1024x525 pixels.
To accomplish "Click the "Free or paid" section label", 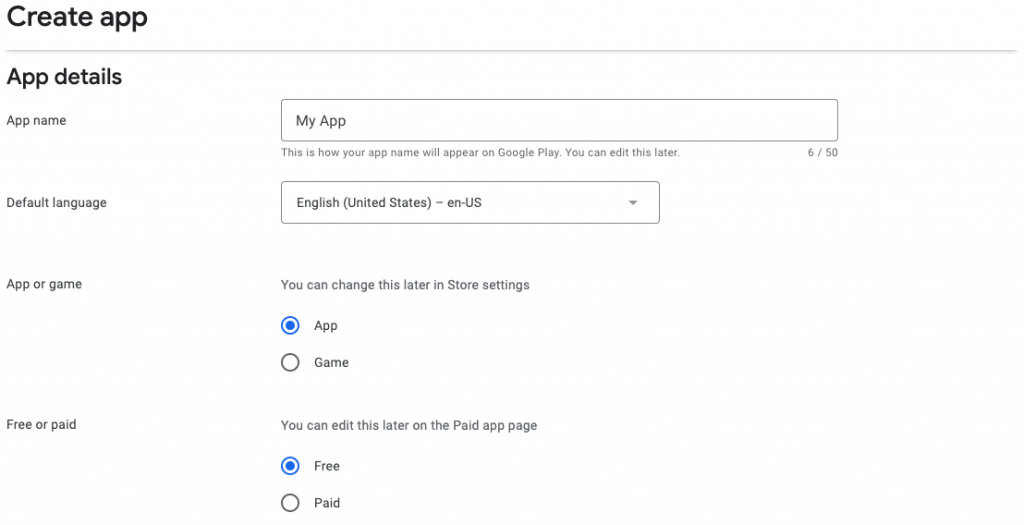I will [41, 425].
